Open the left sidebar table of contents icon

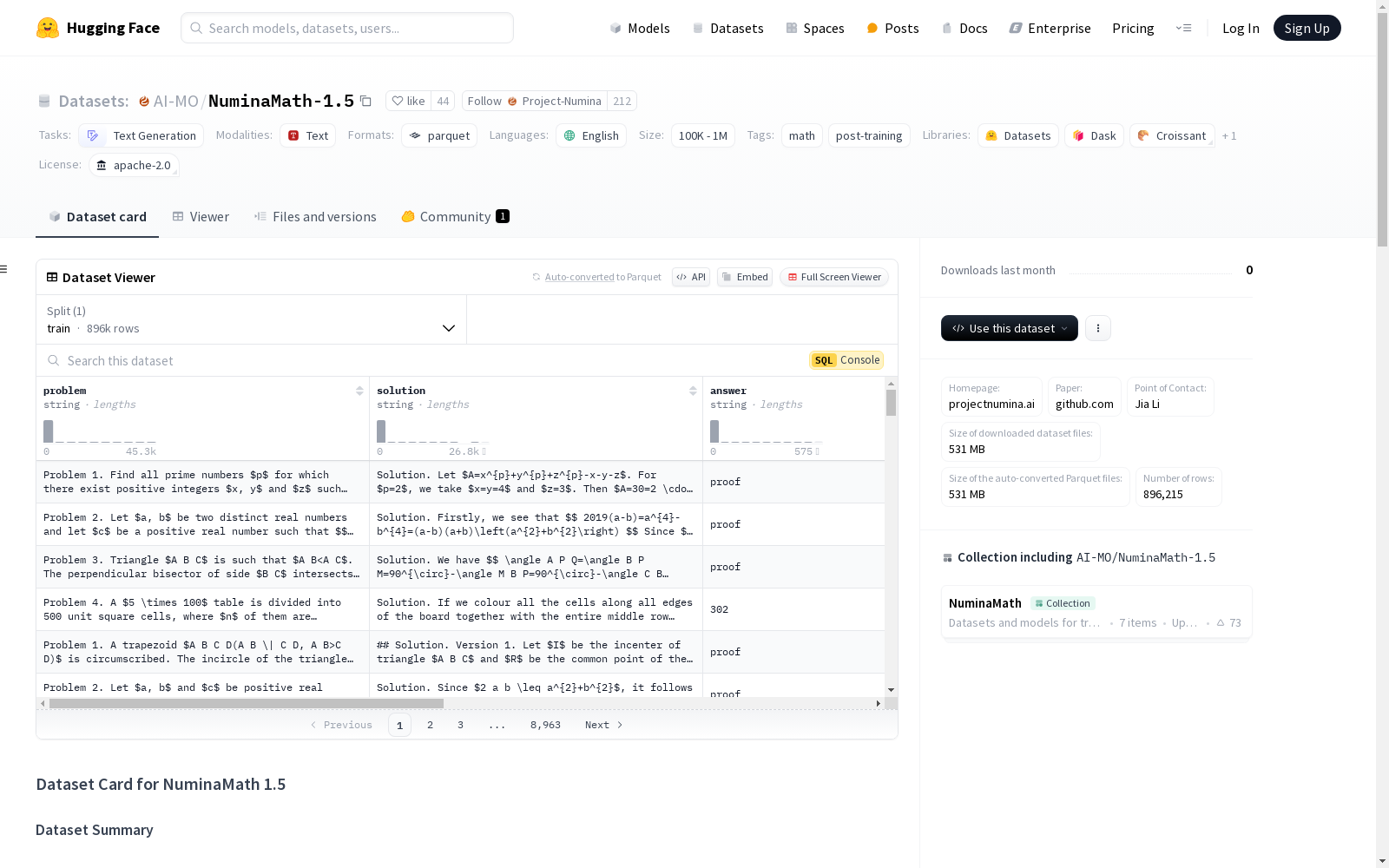(4, 269)
